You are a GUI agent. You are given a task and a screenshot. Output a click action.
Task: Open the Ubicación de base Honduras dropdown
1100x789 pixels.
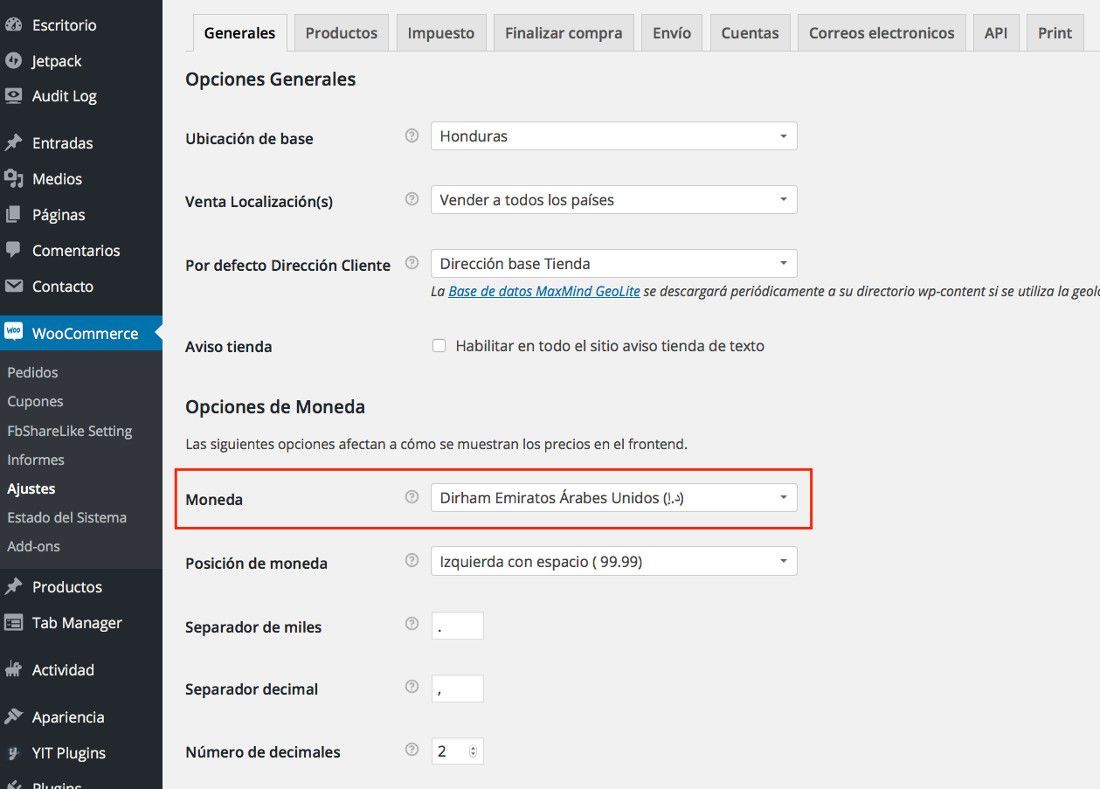[x=614, y=136]
